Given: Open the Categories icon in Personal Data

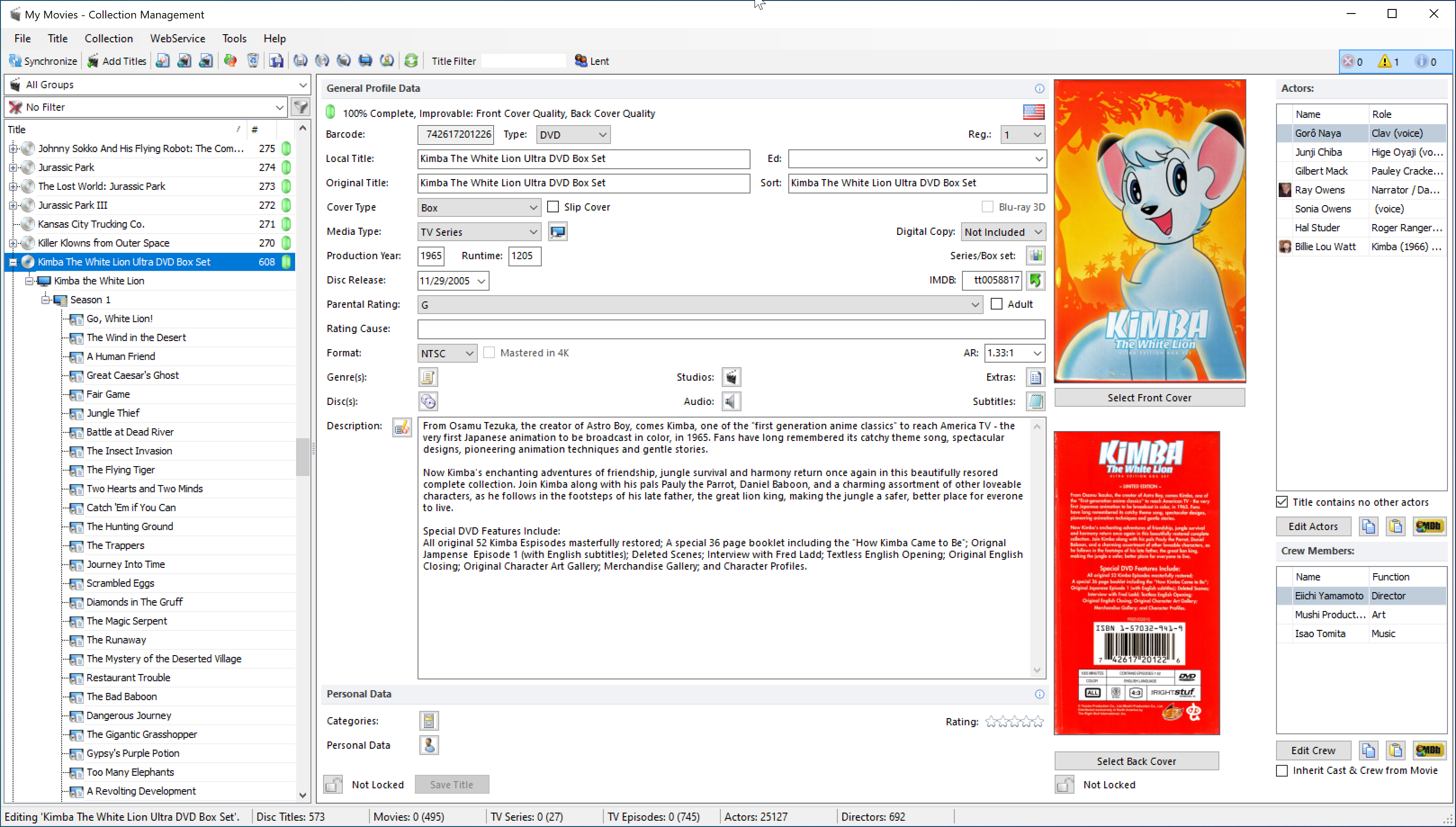Looking at the screenshot, I should coord(429,721).
